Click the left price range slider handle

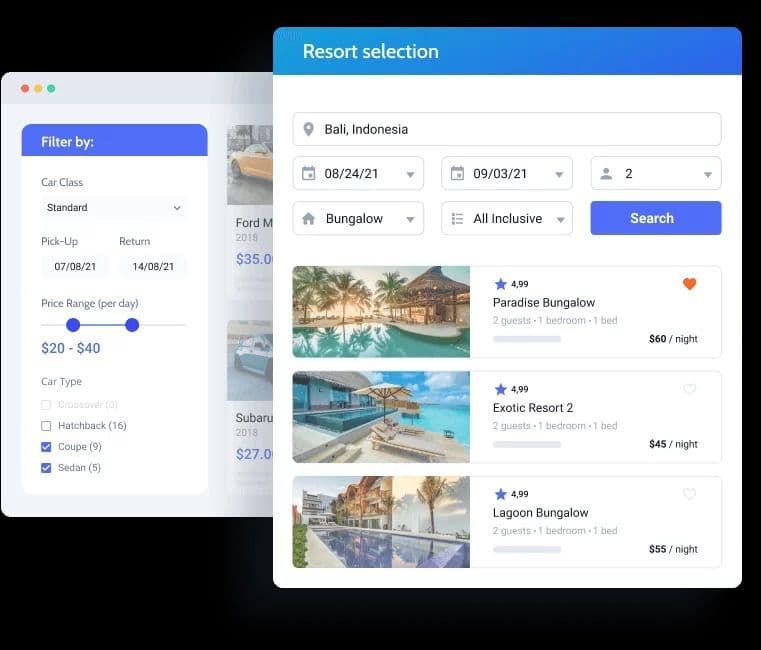73,325
